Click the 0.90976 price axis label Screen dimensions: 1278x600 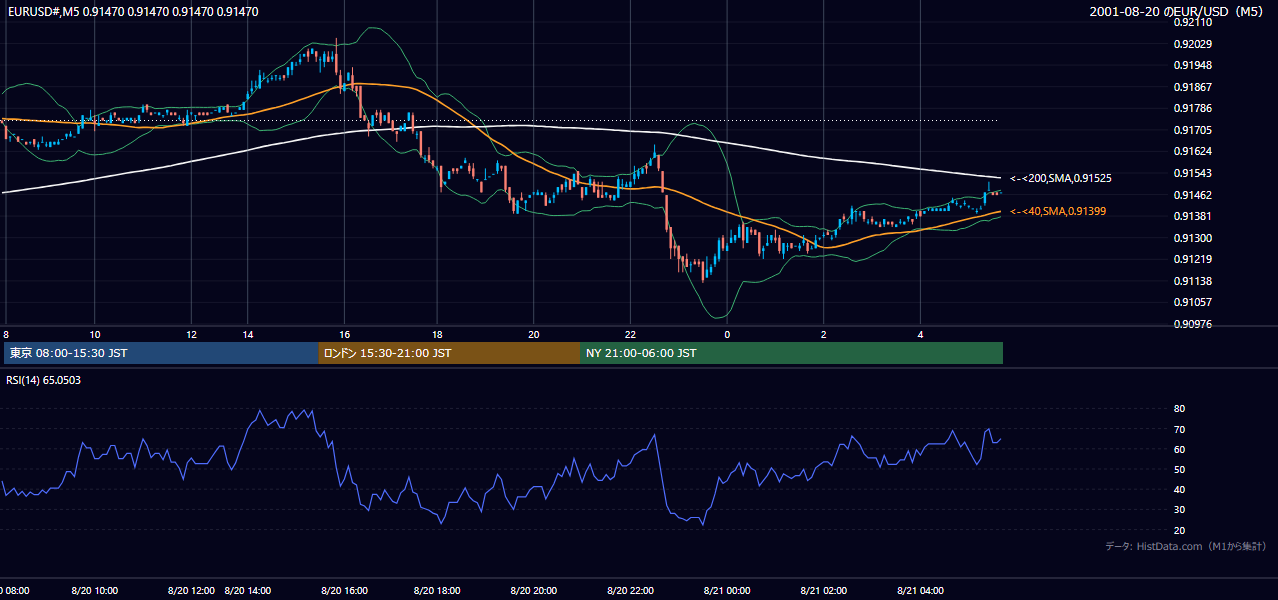click(1194, 324)
